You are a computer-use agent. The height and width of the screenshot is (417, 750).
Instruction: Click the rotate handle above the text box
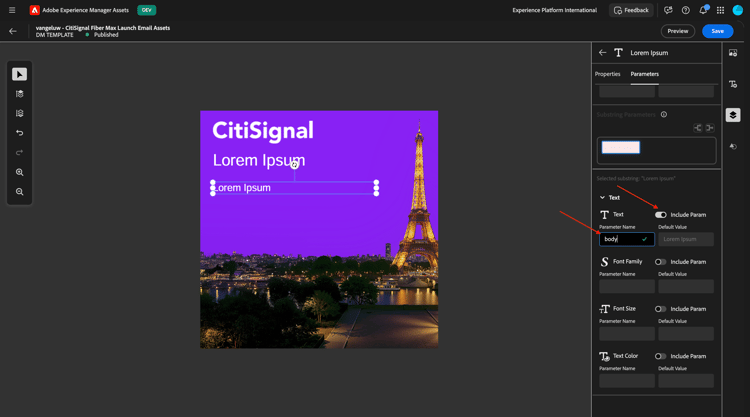click(295, 165)
